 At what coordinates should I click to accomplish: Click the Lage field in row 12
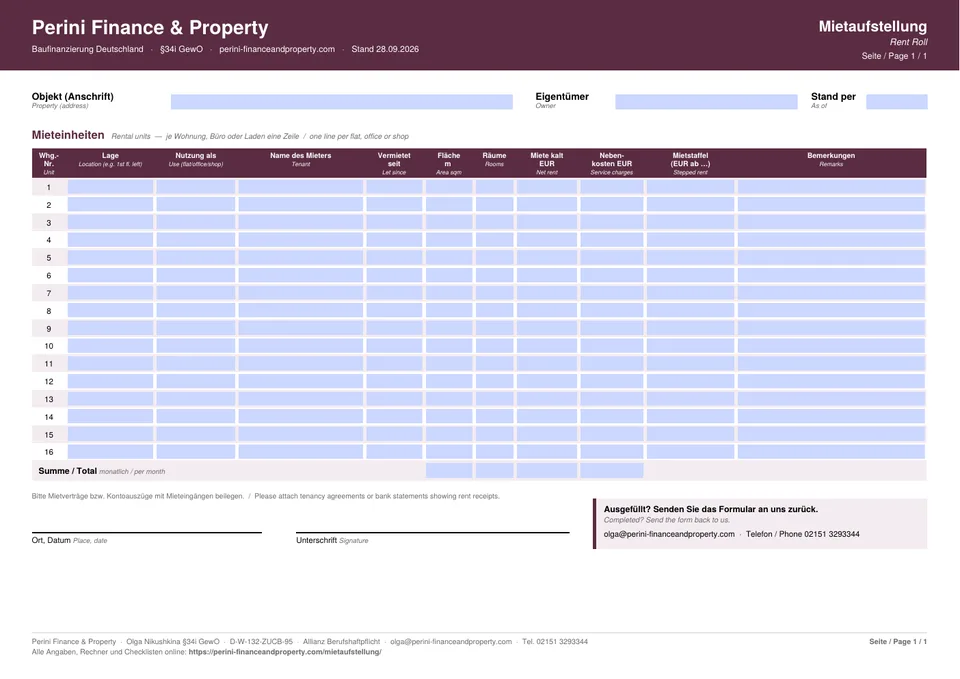pos(110,381)
